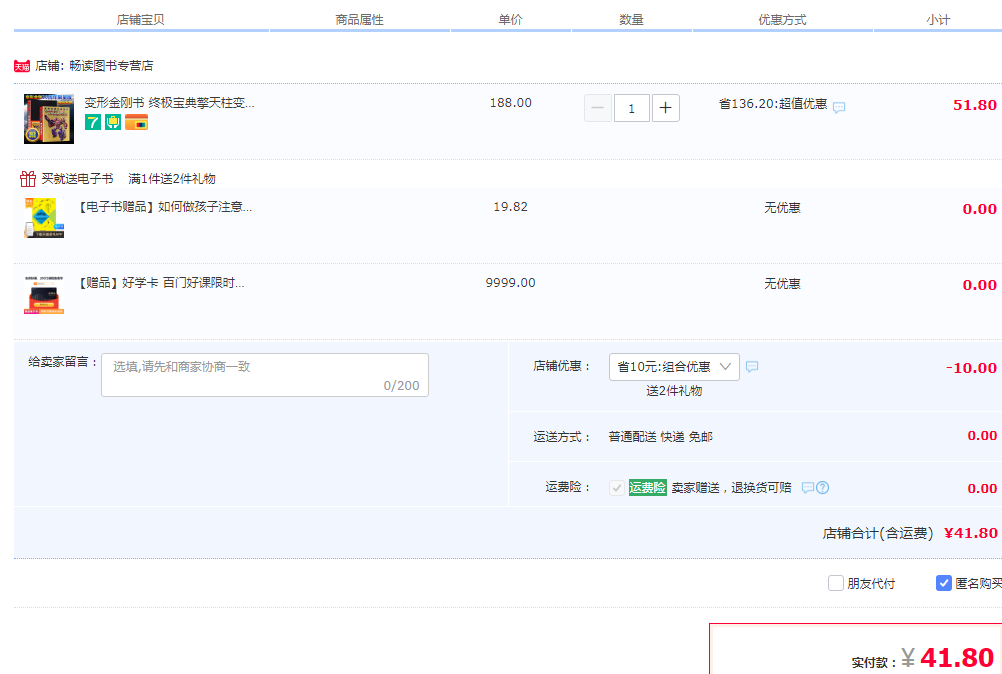The width and height of the screenshot is (1002, 674).
Task: Click the red gift box icon
Action: (27, 179)
